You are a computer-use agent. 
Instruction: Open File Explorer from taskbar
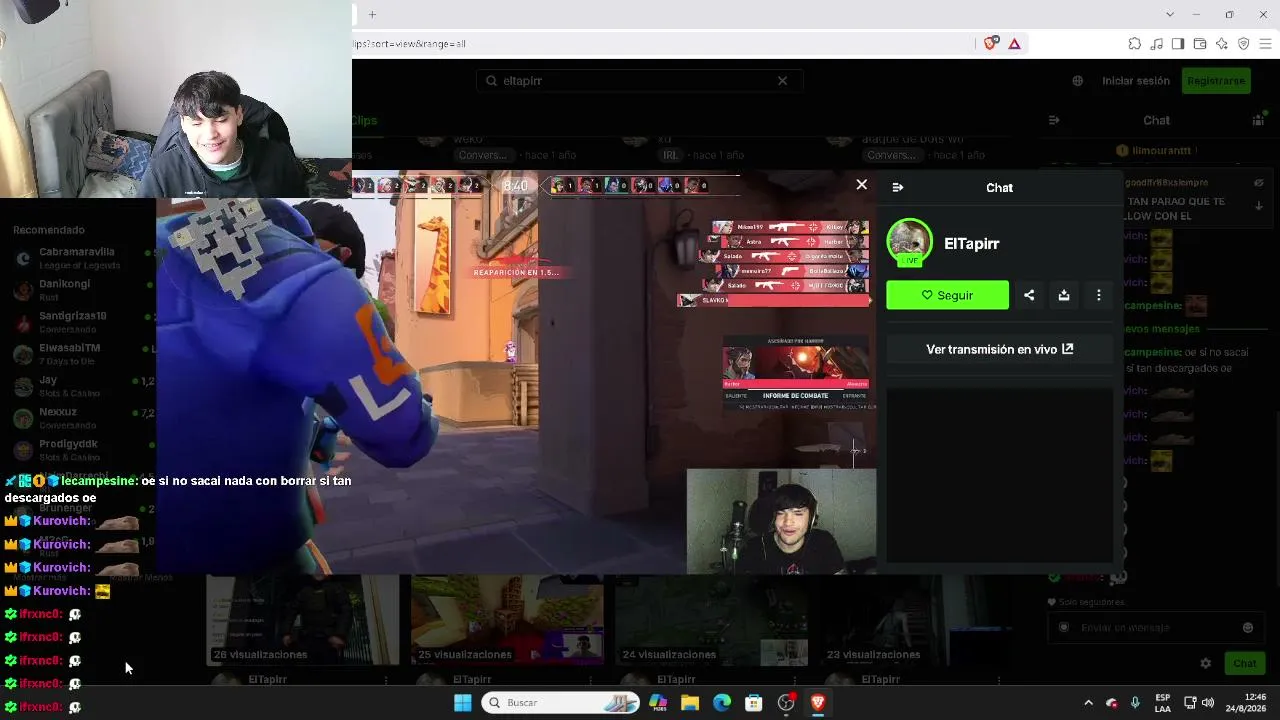coord(690,703)
